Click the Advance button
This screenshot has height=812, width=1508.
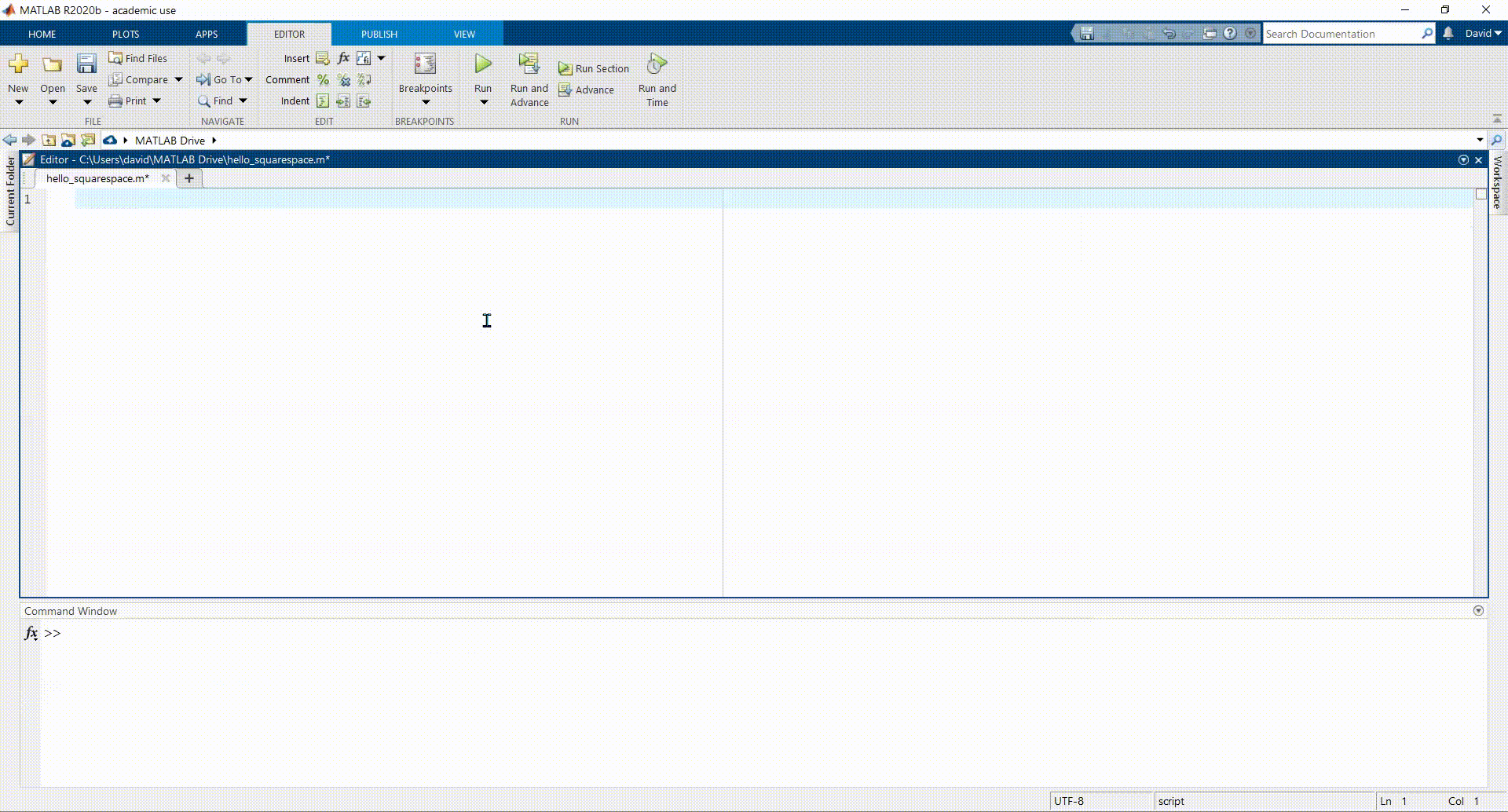coord(587,90)
